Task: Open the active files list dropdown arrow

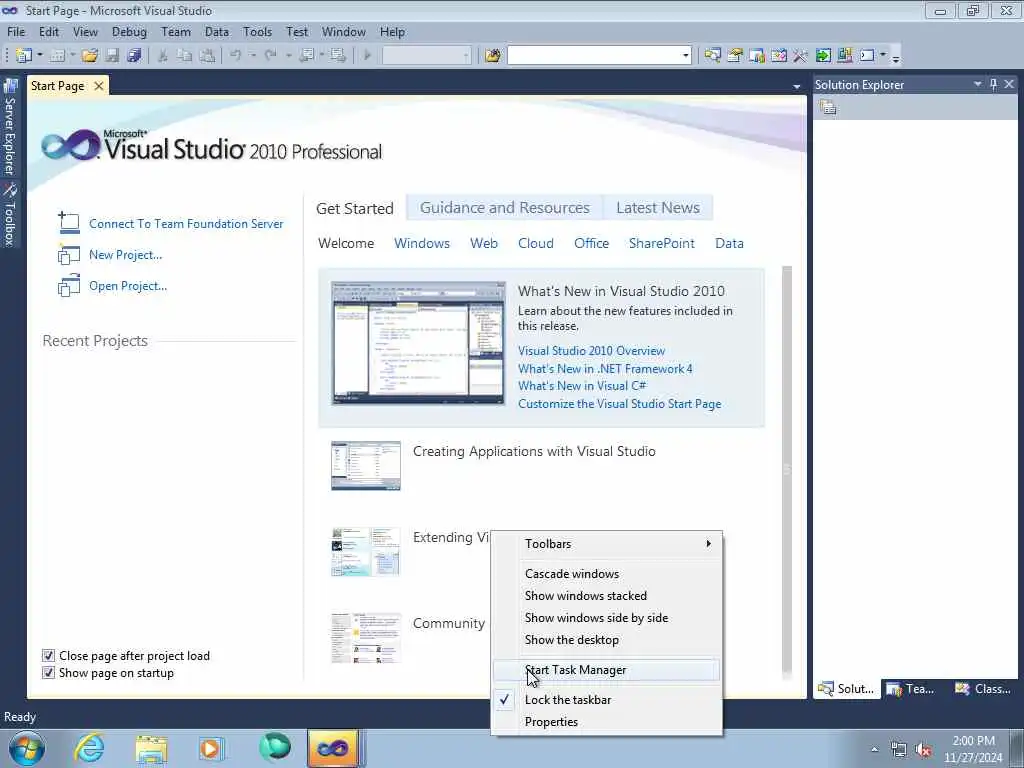Action: click(x=797, y=86)
